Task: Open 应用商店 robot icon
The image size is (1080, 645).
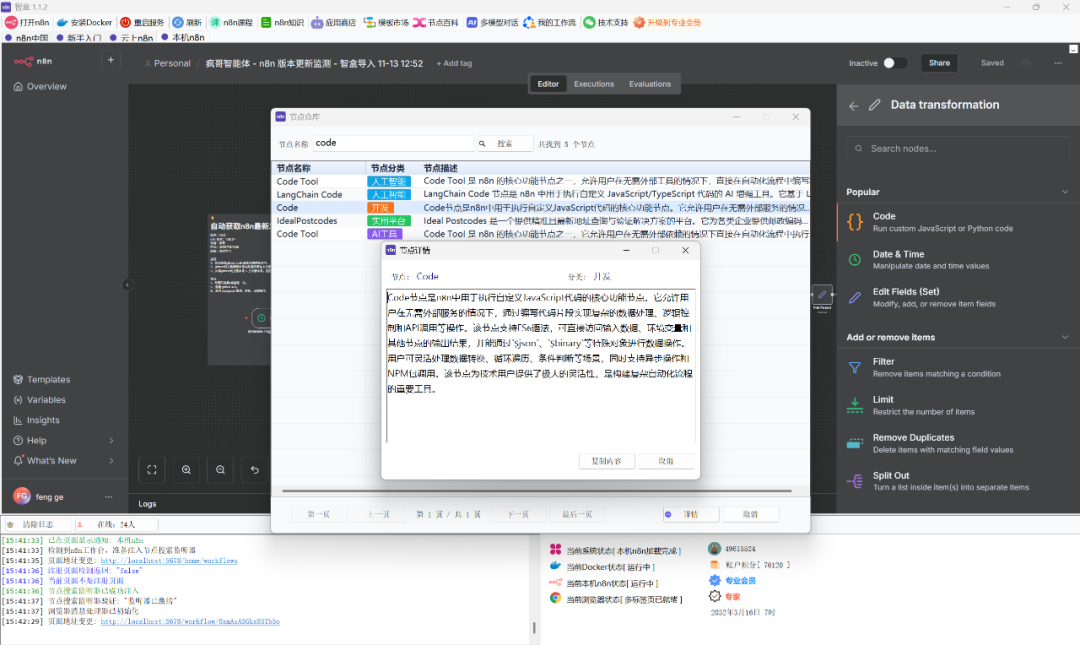Action: (x=317, y=23)
